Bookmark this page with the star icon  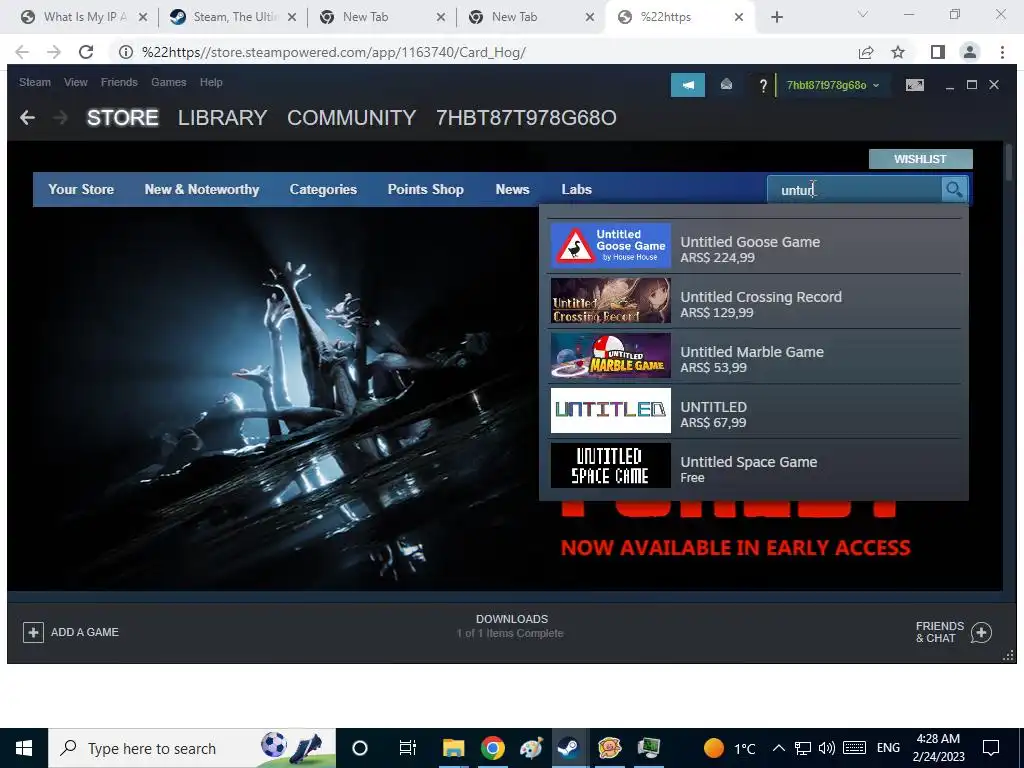coord(898,52)
